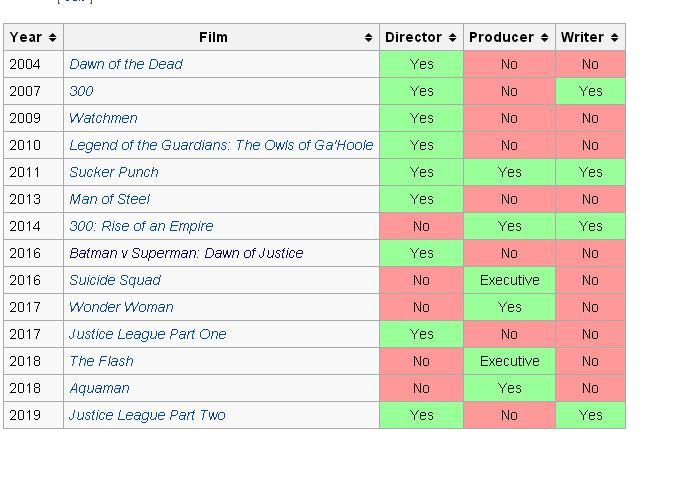Follow the Watchmen film link
The height and width of the screenshot is (483, 685).
[103, 118]
